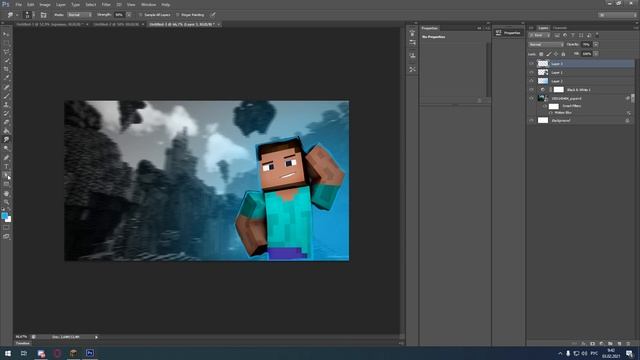
Task: Toggle Smart Filters visibility eye
Action: point(544,106)
